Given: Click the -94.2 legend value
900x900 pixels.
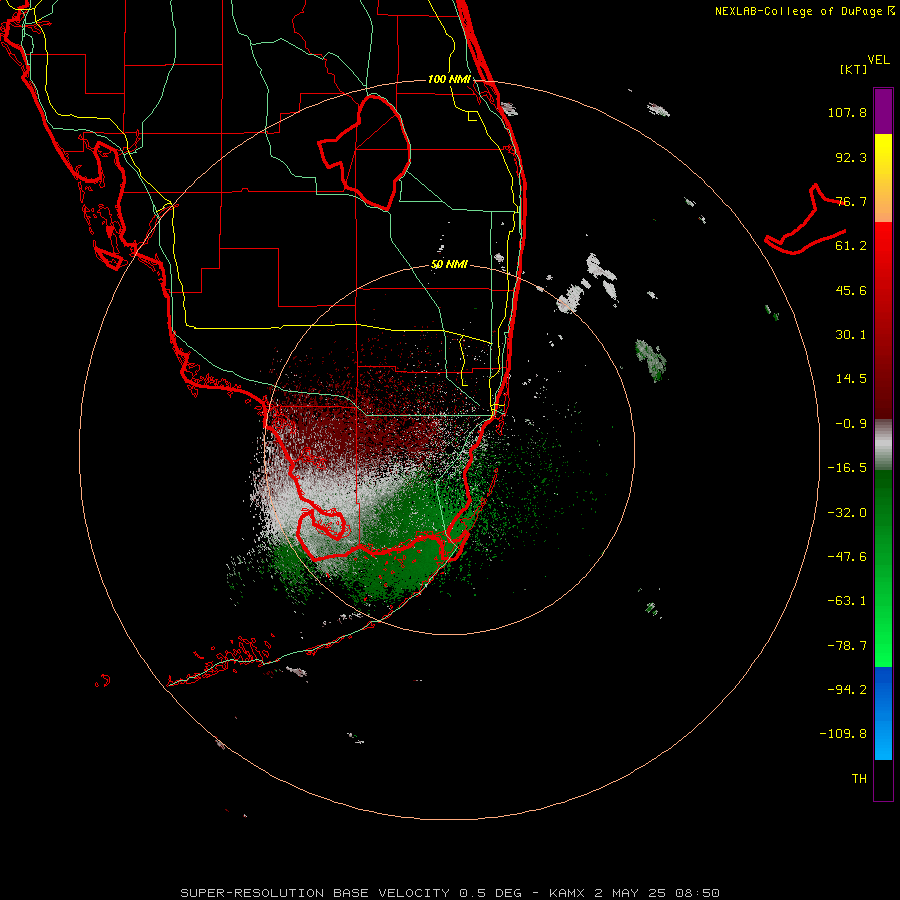Looking at the screenshot, I should pos(847,689).
